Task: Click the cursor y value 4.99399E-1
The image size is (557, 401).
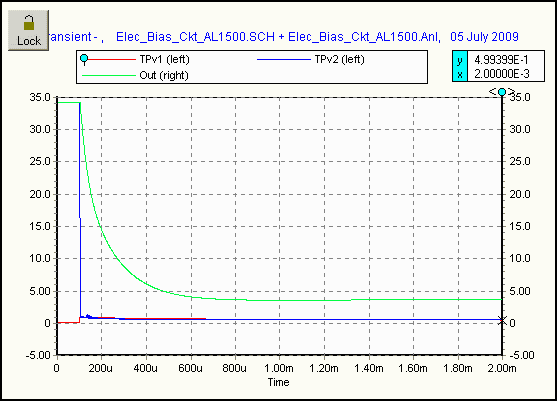Action: point(501,60)
